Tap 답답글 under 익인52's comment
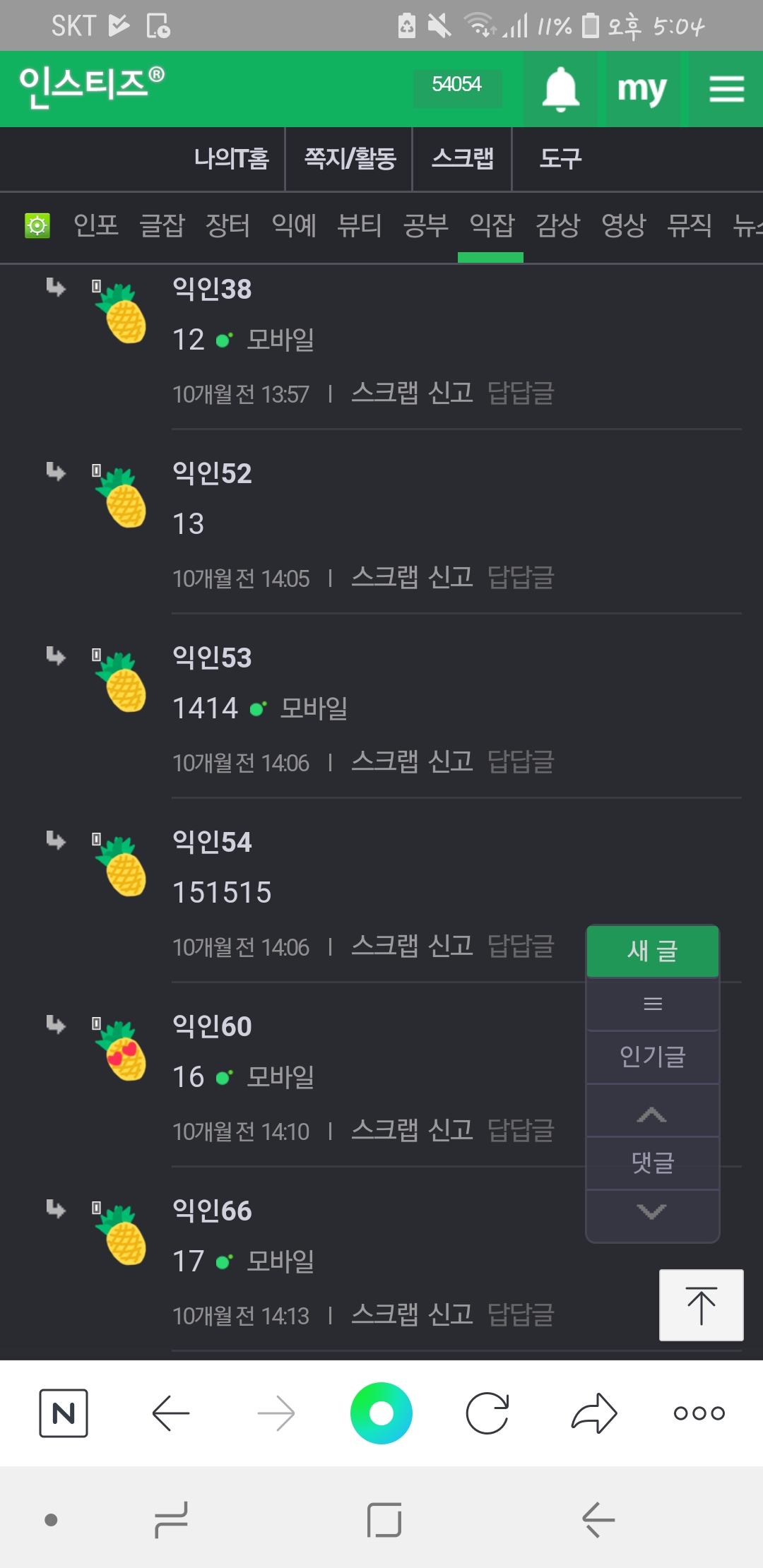The image size is (763, 1568). coord(521,578)
